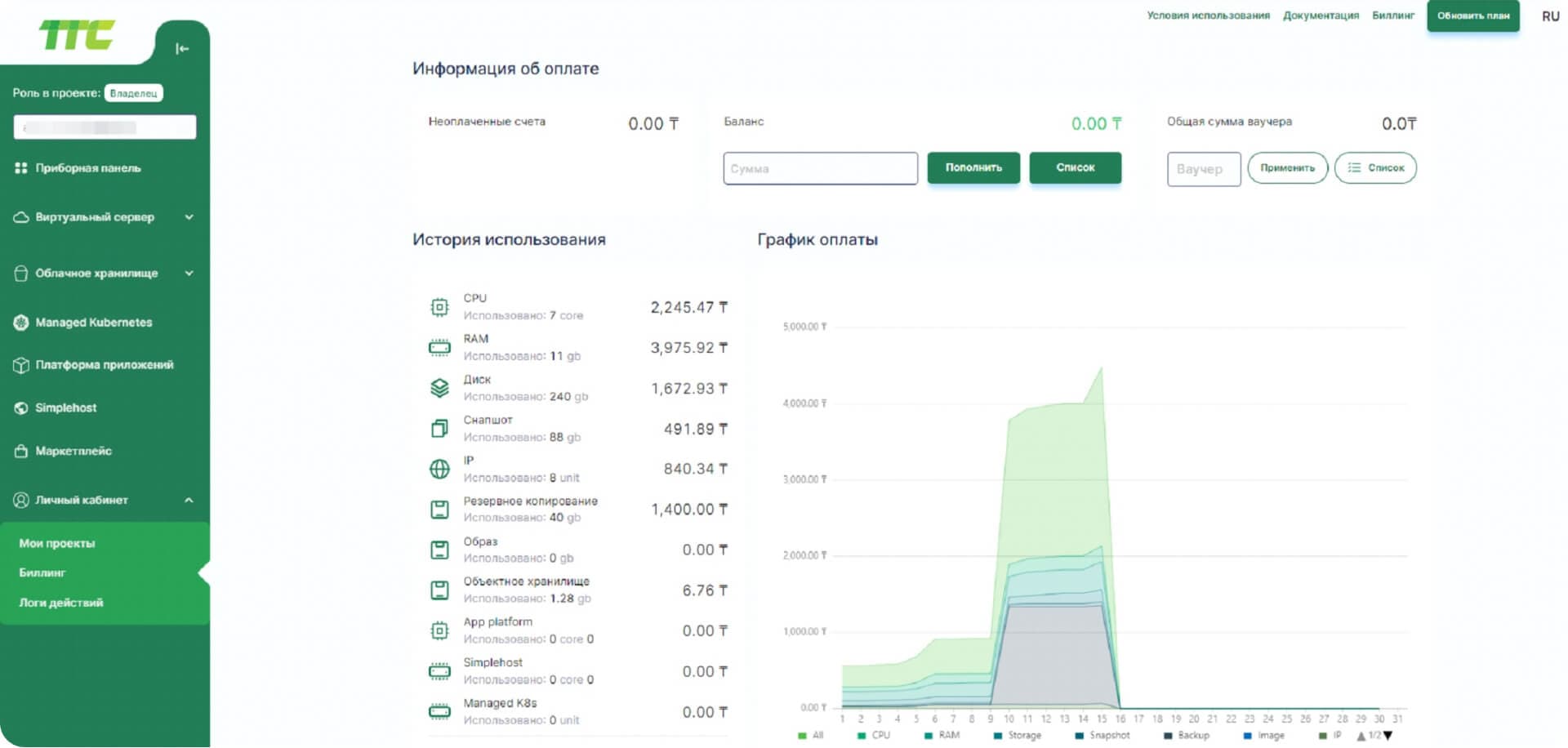The height and width of the screenshot is (748, 1568).
Task: Expand the Виртуальный сервер menu
Action: (x=189, y=217)
